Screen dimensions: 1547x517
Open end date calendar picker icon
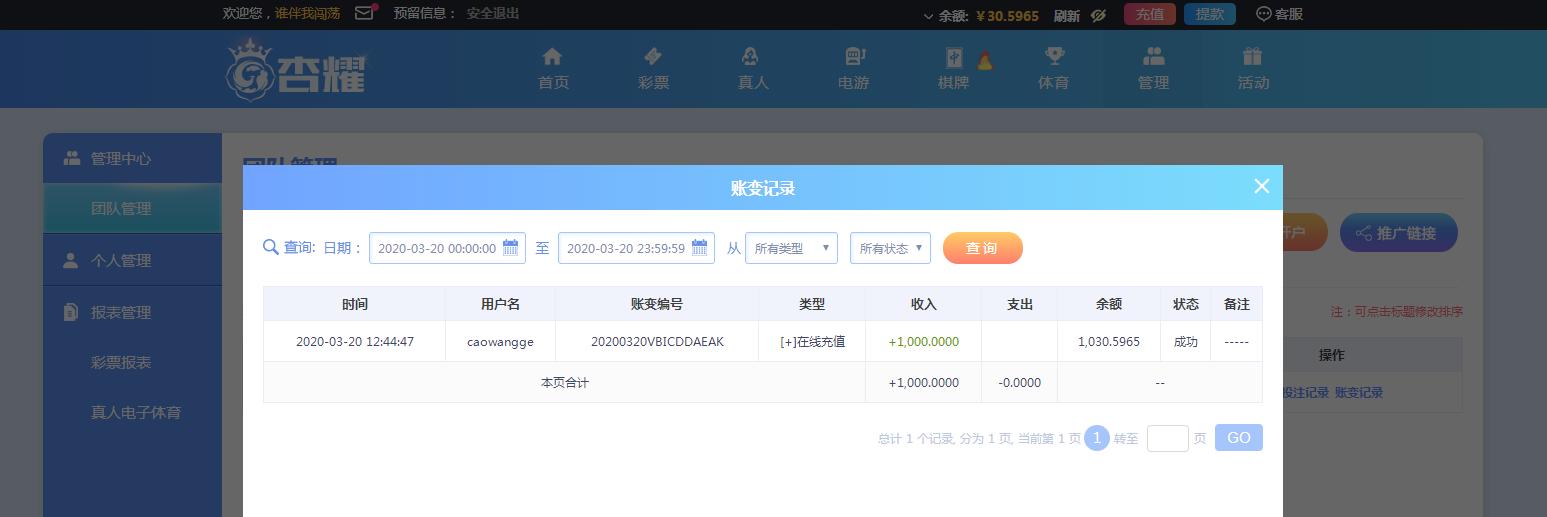pos(700,247)
